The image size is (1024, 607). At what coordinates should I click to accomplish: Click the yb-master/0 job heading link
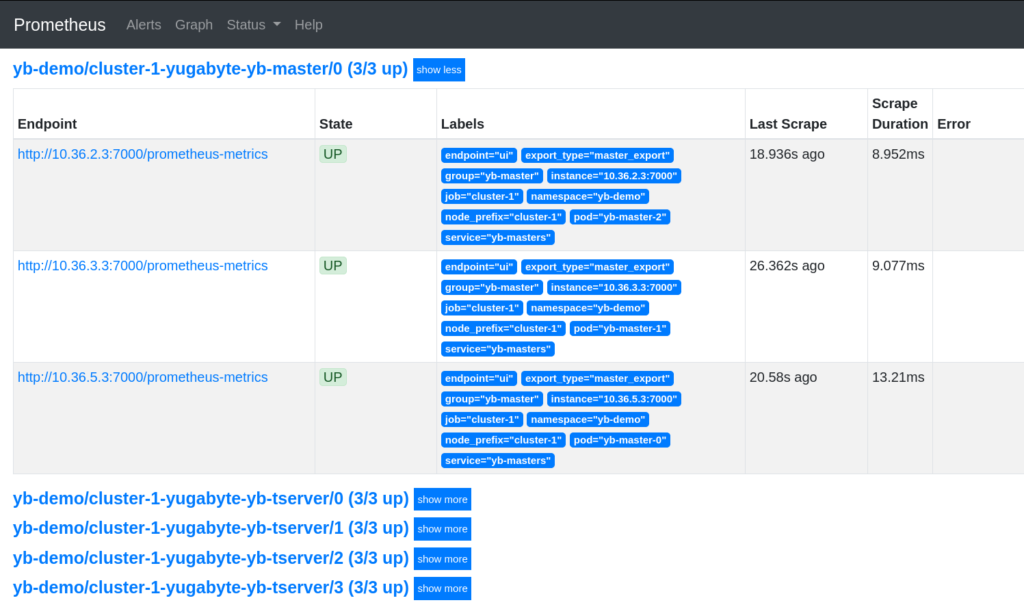point(210,69)
